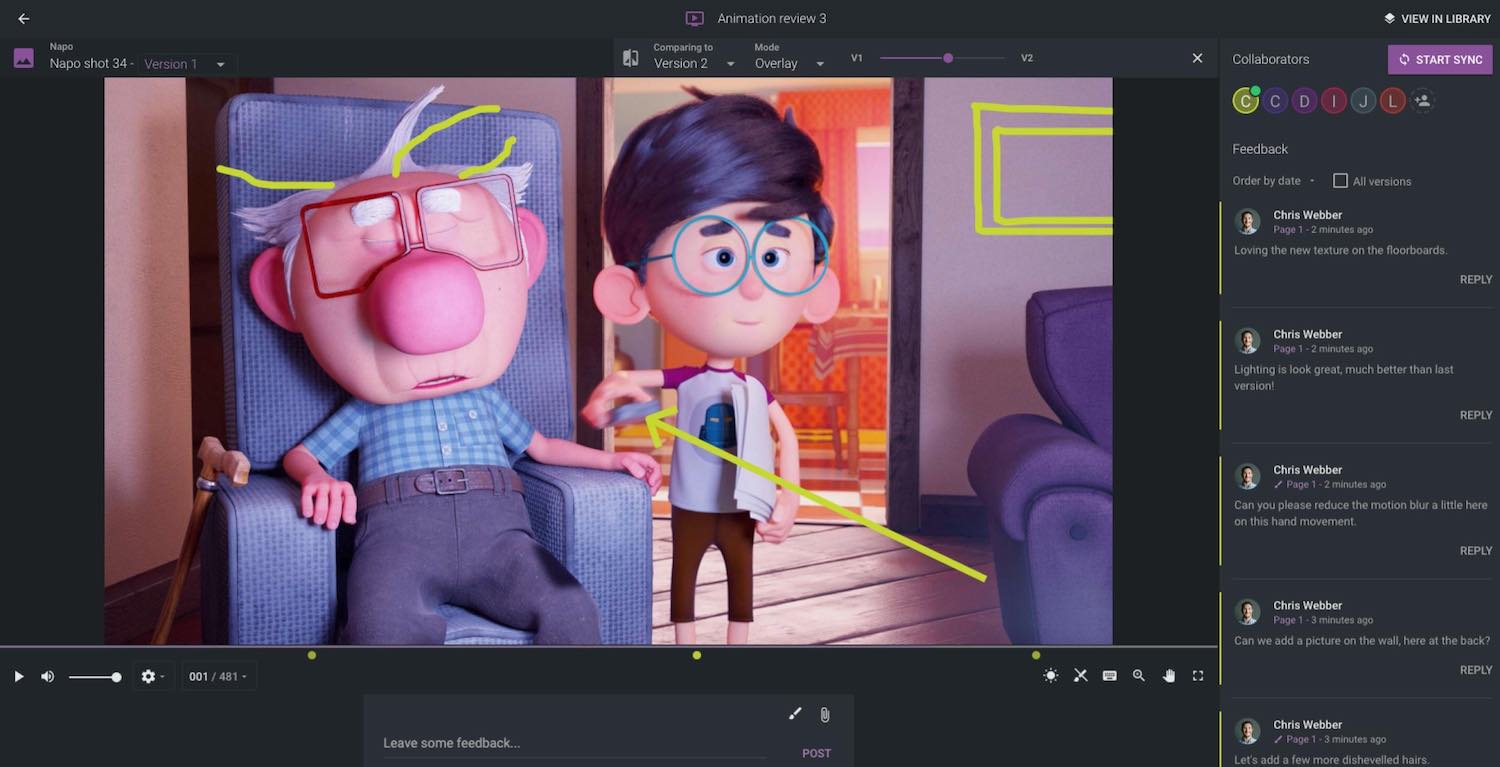Select the brush annotation tool

[x=795, y=714]
